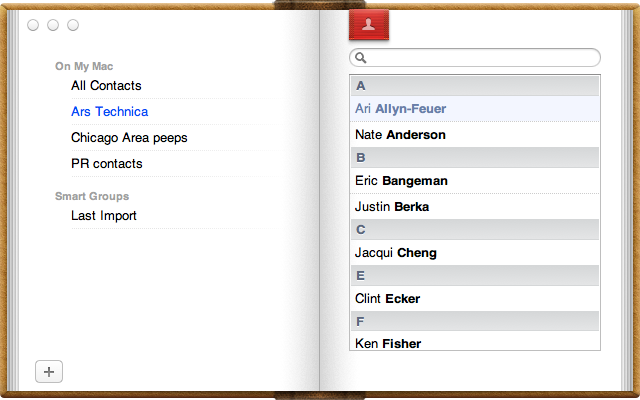Click inside the contacts search field
The image size is (640, 400).
click(x=475, y=58)
